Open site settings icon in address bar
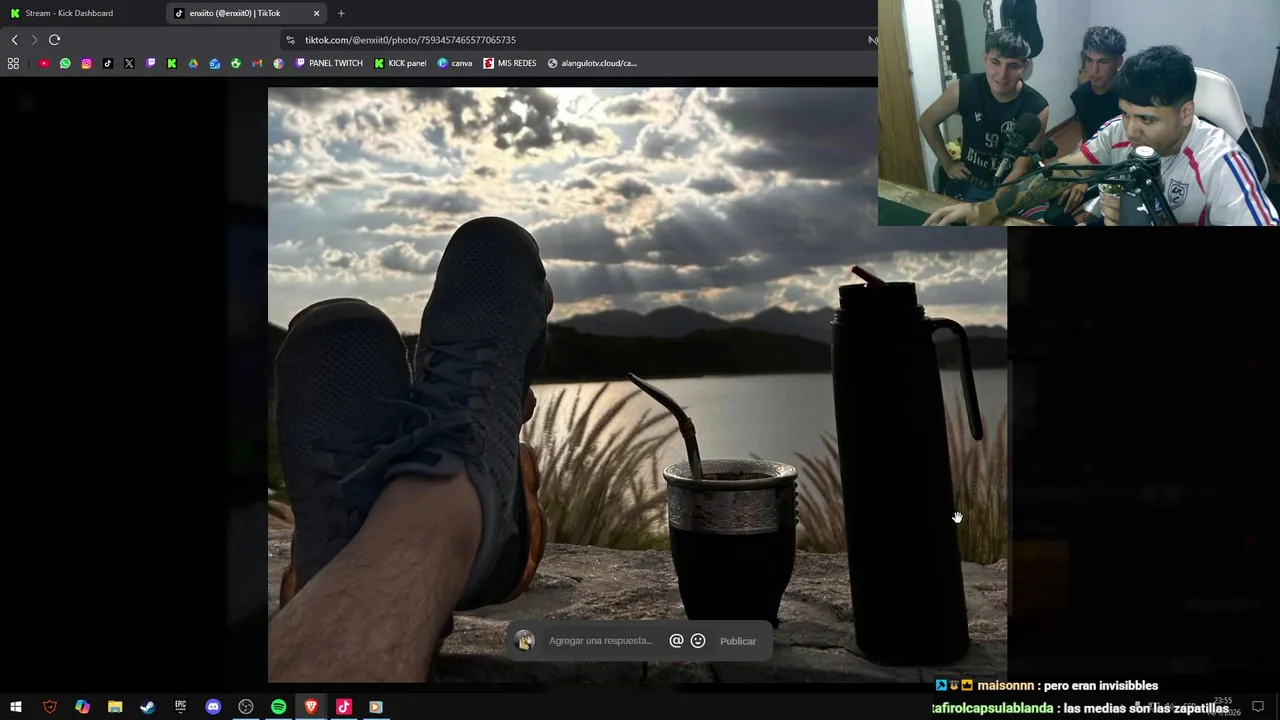The width and height of the screenshot is (1280, 720). 291,40
